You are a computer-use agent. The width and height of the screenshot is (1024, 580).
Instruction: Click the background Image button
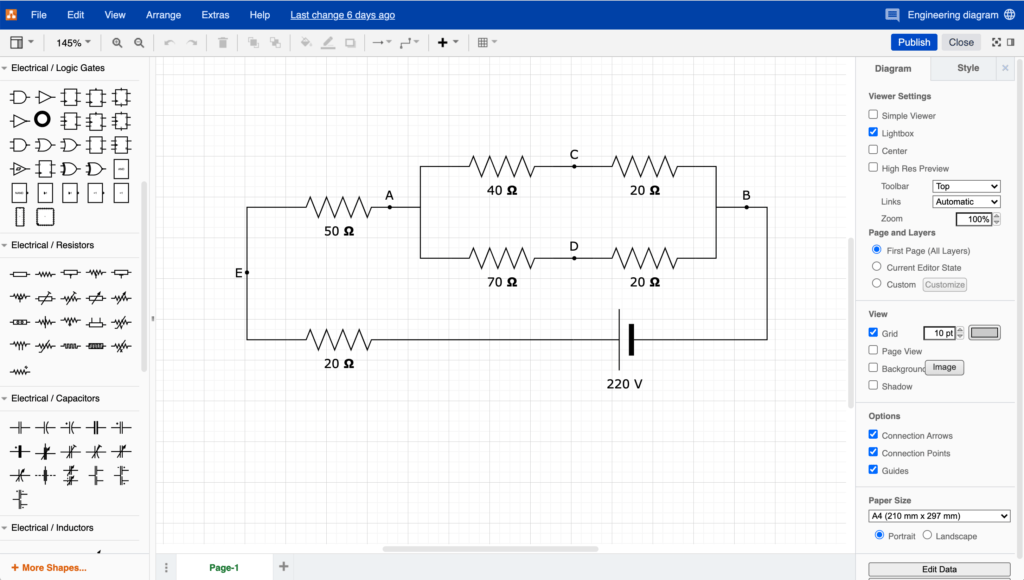click(x=944, y=368)
